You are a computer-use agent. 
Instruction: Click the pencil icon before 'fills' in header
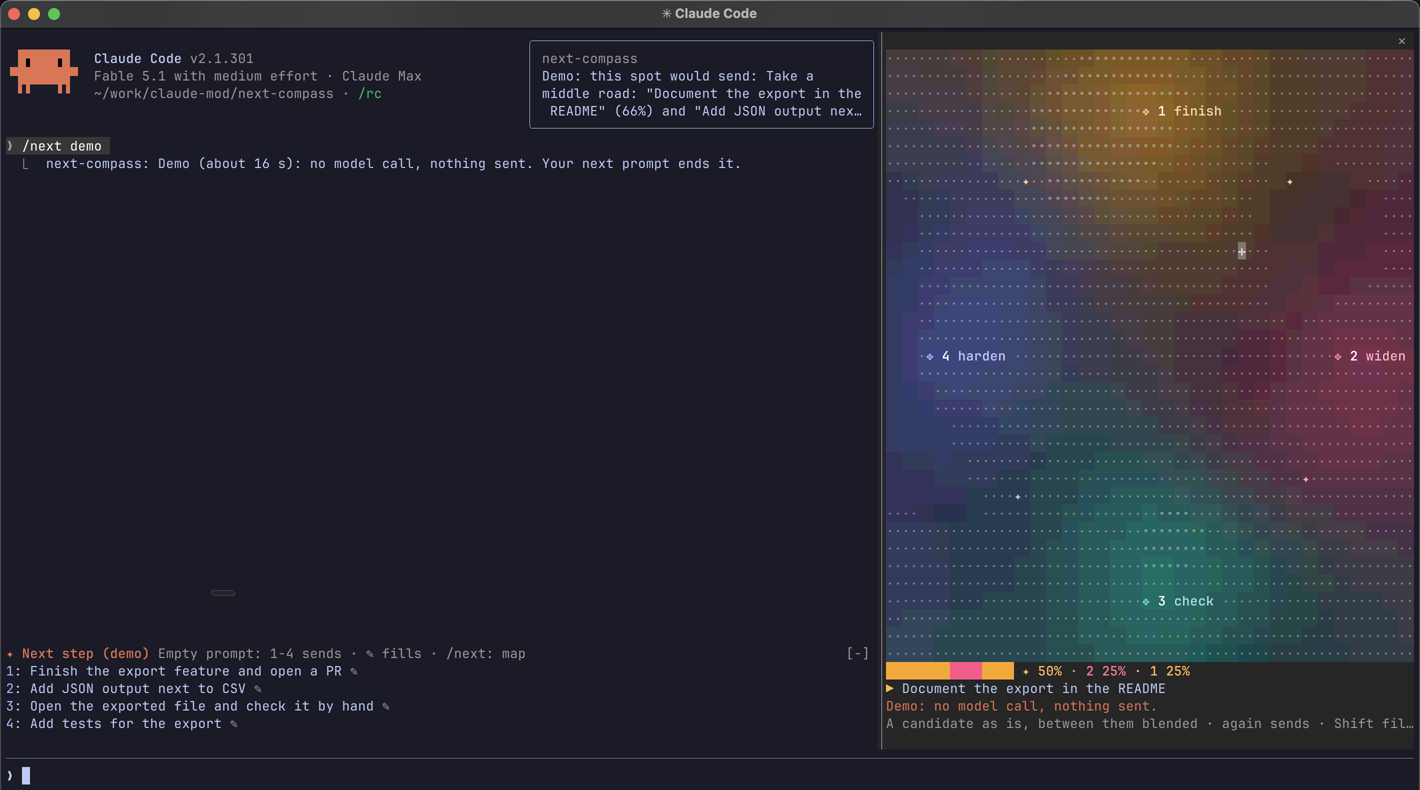pos(370,654)
